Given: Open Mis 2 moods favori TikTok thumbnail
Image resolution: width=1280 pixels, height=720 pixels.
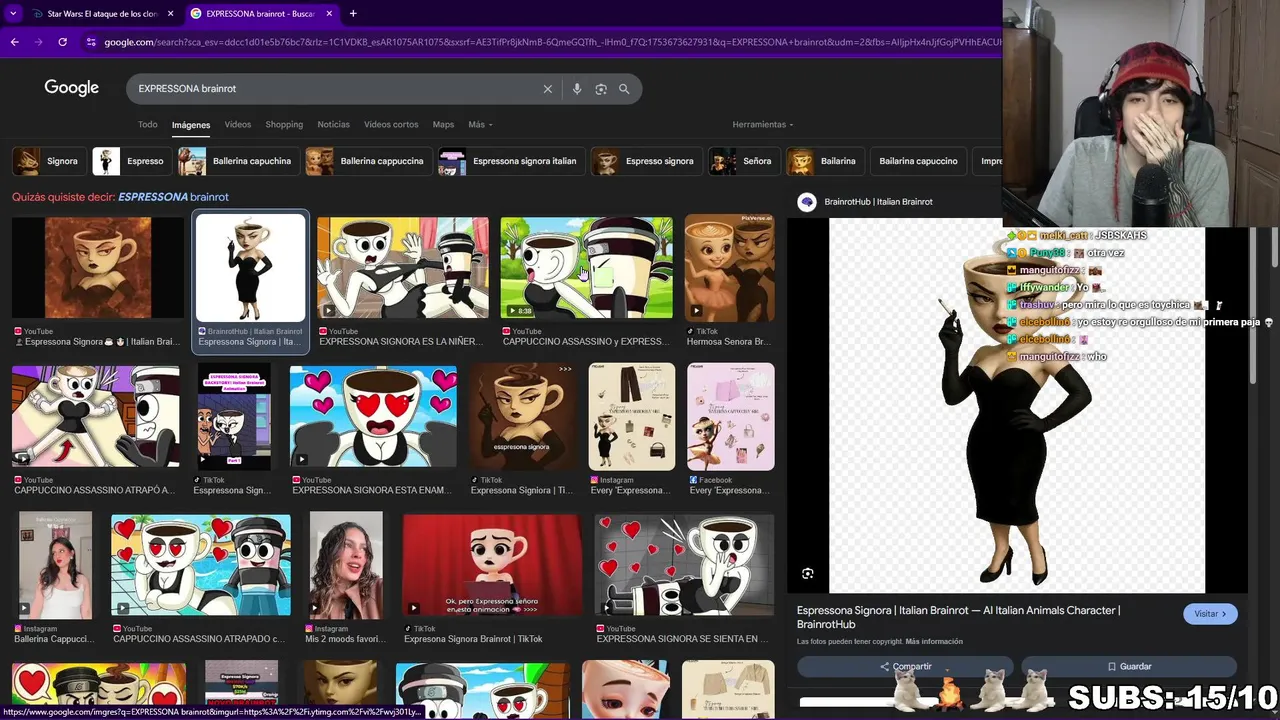Looking at the screenshot, I should click(346, 565).
